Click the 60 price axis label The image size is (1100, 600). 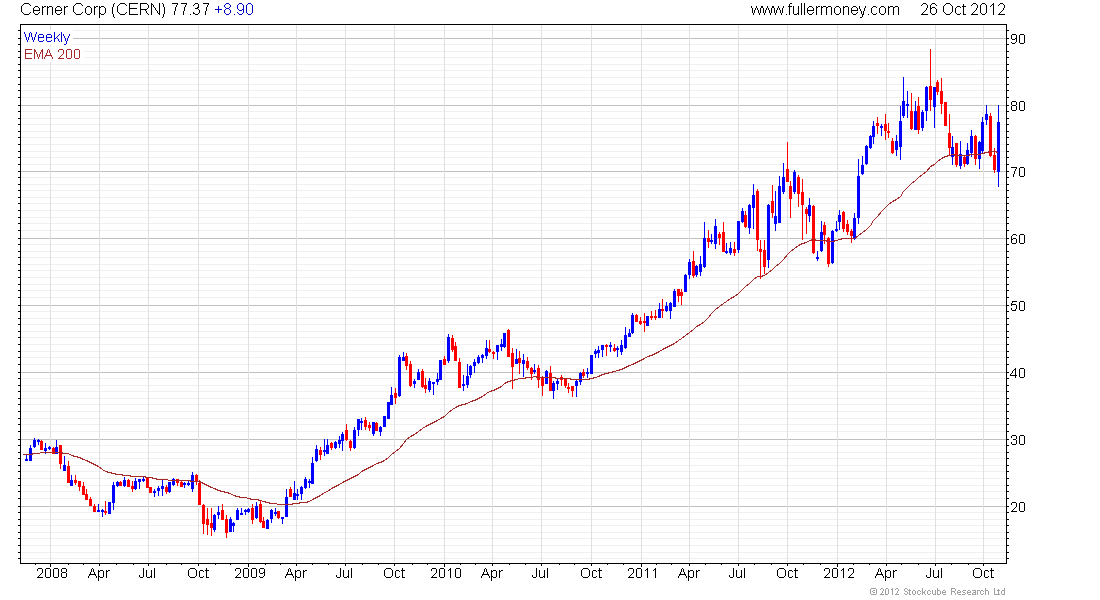[1017, 239]
